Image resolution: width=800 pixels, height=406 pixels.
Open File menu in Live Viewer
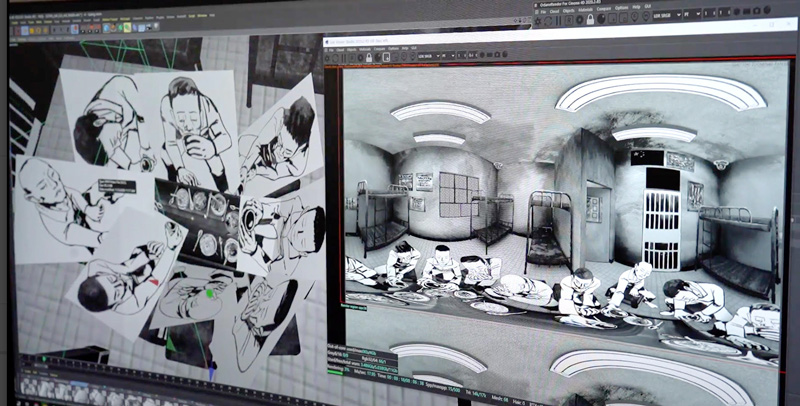point(331,50)
